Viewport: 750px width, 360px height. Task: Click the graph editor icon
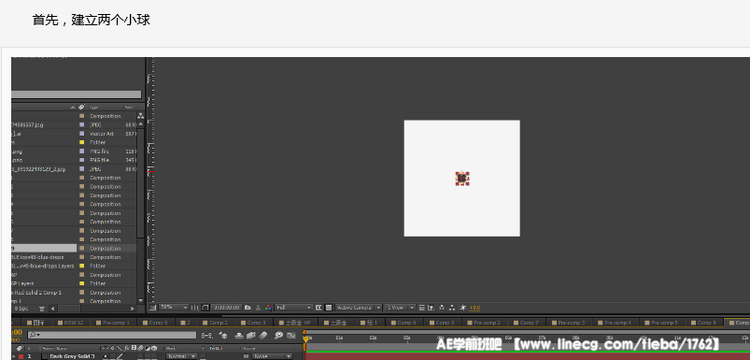click(x=290, y=336)
